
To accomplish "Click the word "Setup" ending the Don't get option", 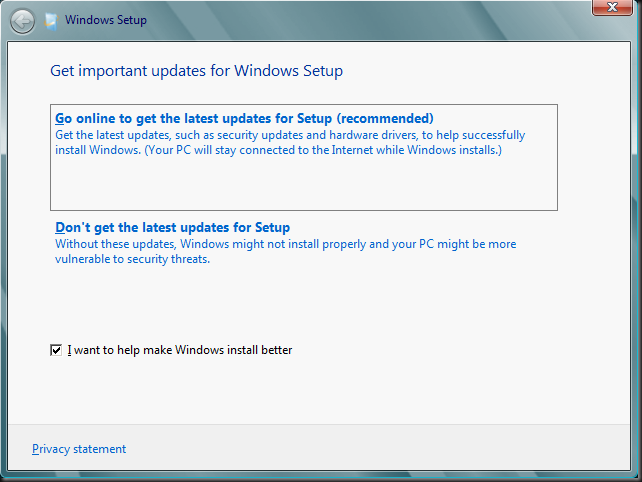I will click(x=272, y=228).
